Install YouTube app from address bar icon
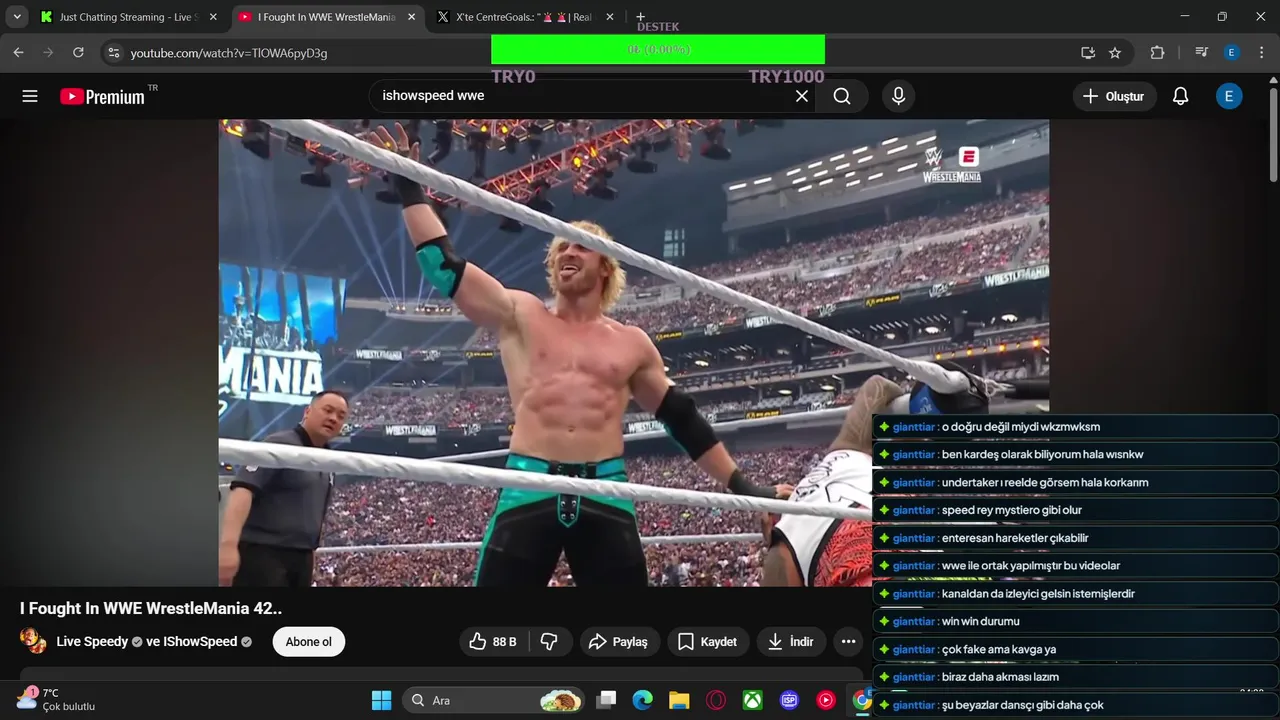 [1088, 52]
